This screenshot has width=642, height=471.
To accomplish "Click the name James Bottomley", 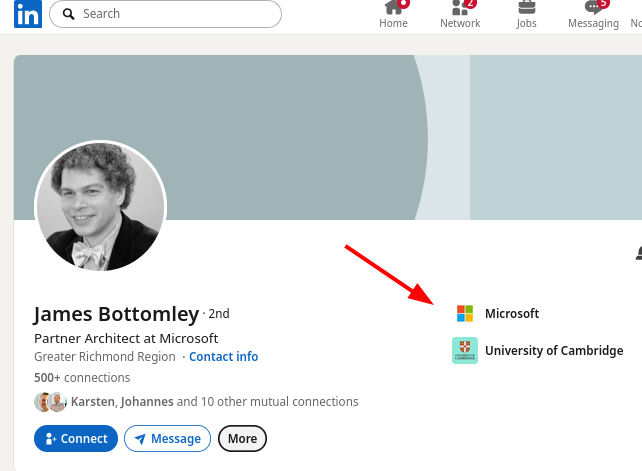I will point(116,315).
